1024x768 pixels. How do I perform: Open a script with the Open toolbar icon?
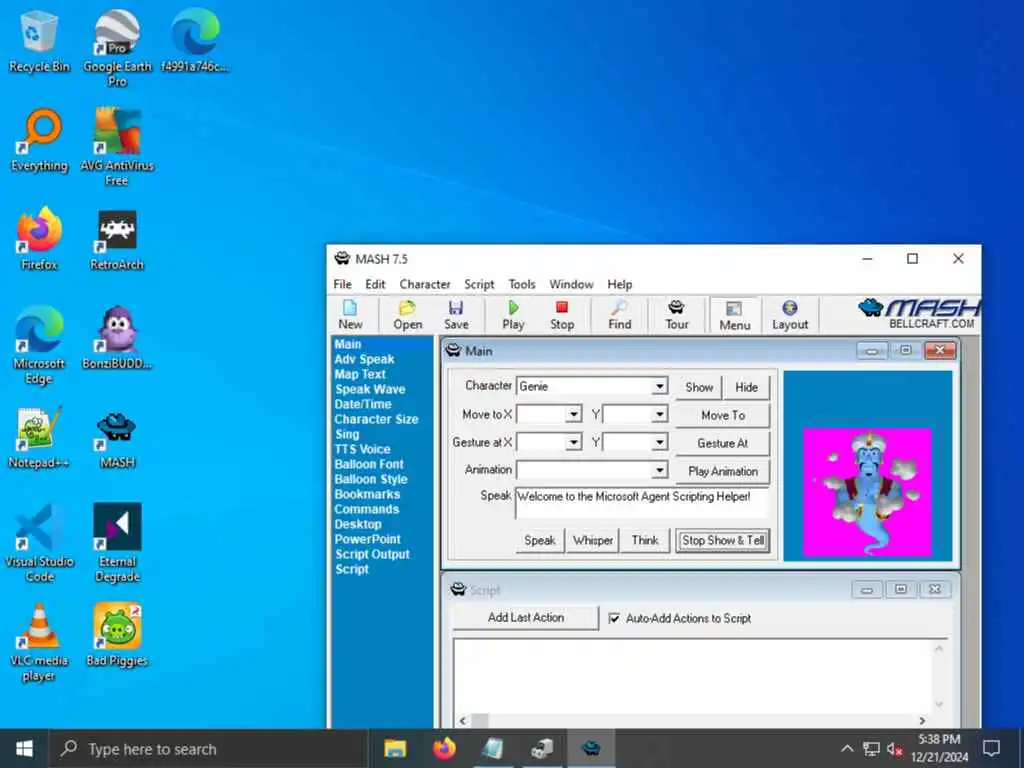tap(408, 315)
